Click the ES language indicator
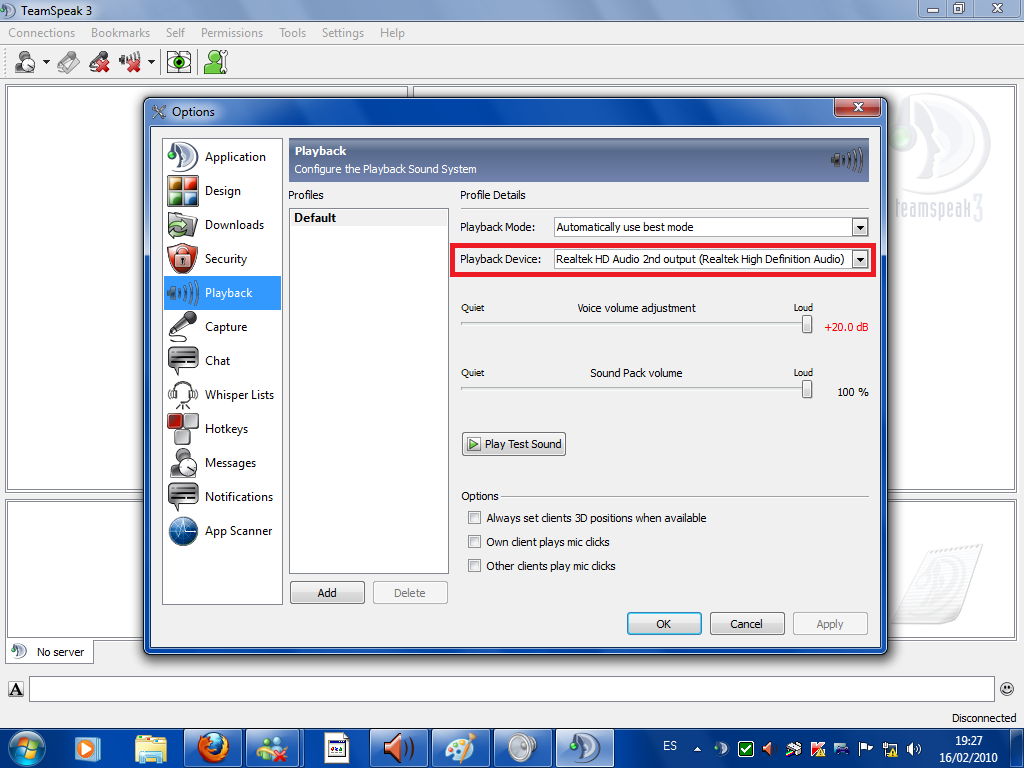Viewport: 1024px width, 768px height. click(x=670, y=746)
